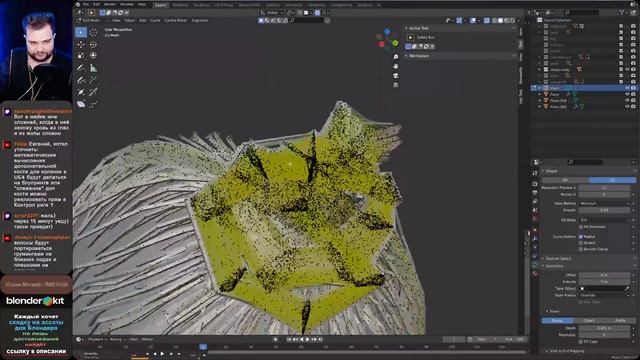Open the Global transform orientation dropdown
This screenshot has height=360, width=640.
click(x=272, y=13)
